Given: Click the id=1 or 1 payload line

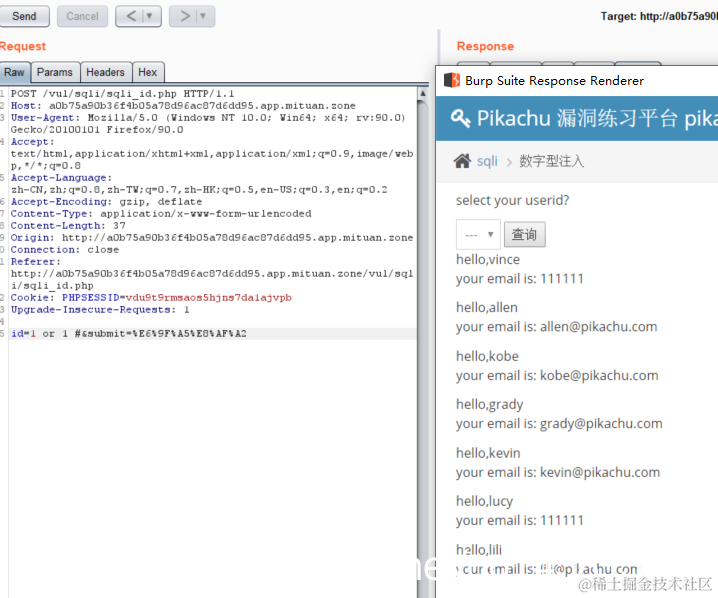Looking at the screenshot, I should pyautogui.click(x=129, y=334).
